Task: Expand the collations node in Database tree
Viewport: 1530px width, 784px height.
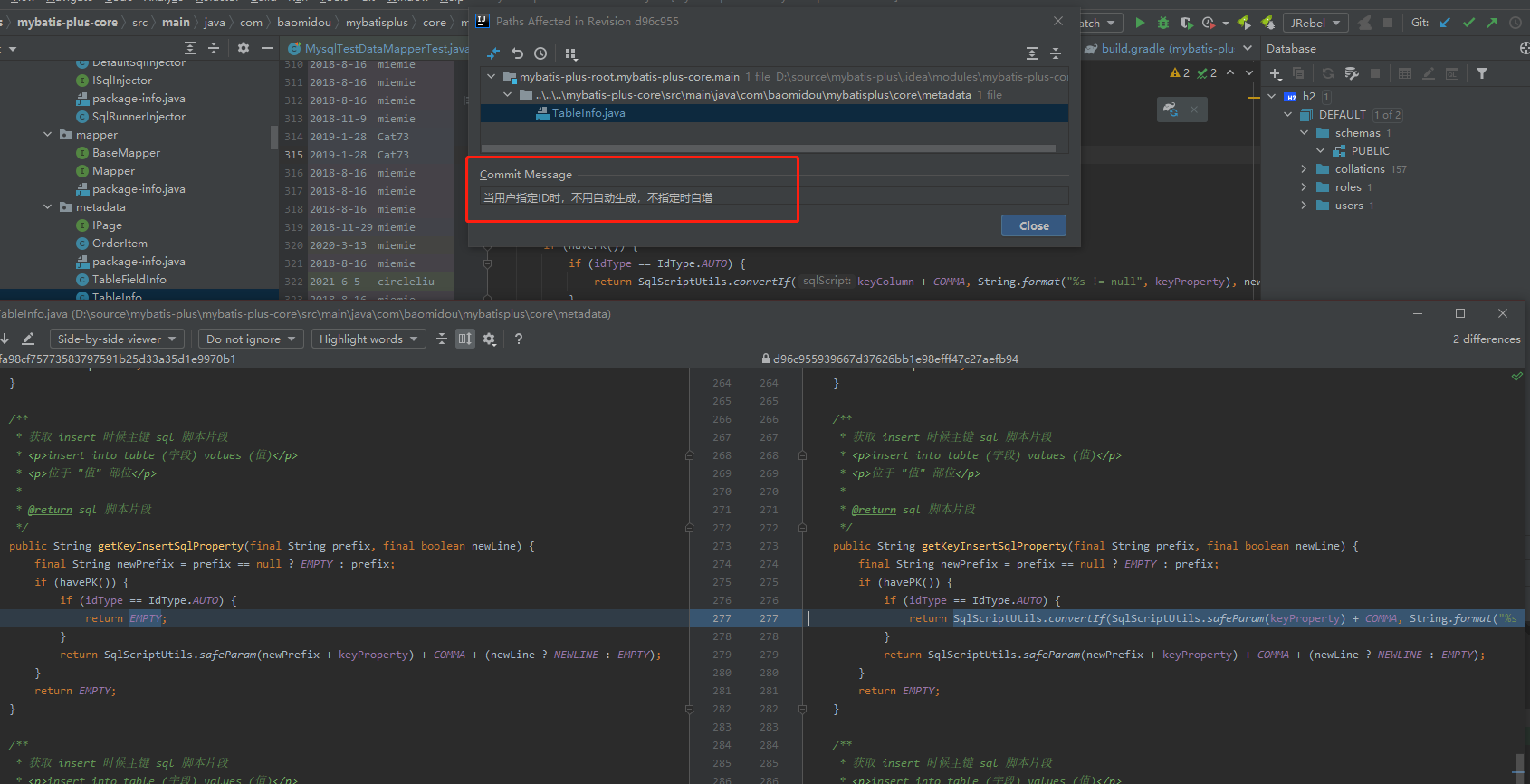Action: [1304, 169]
